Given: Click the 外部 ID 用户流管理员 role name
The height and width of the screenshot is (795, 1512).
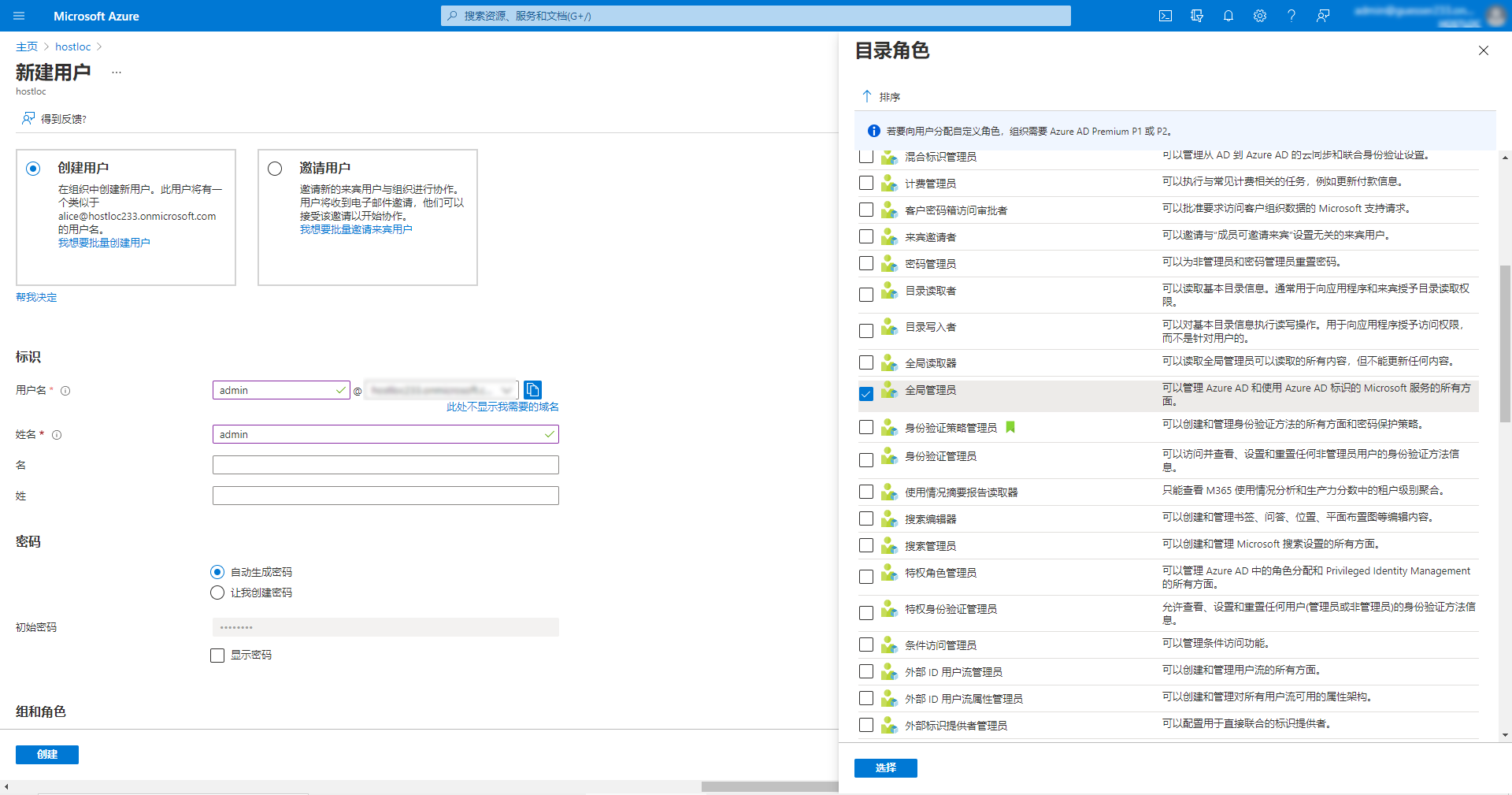Looking at the screenshot, I should 953,672.
